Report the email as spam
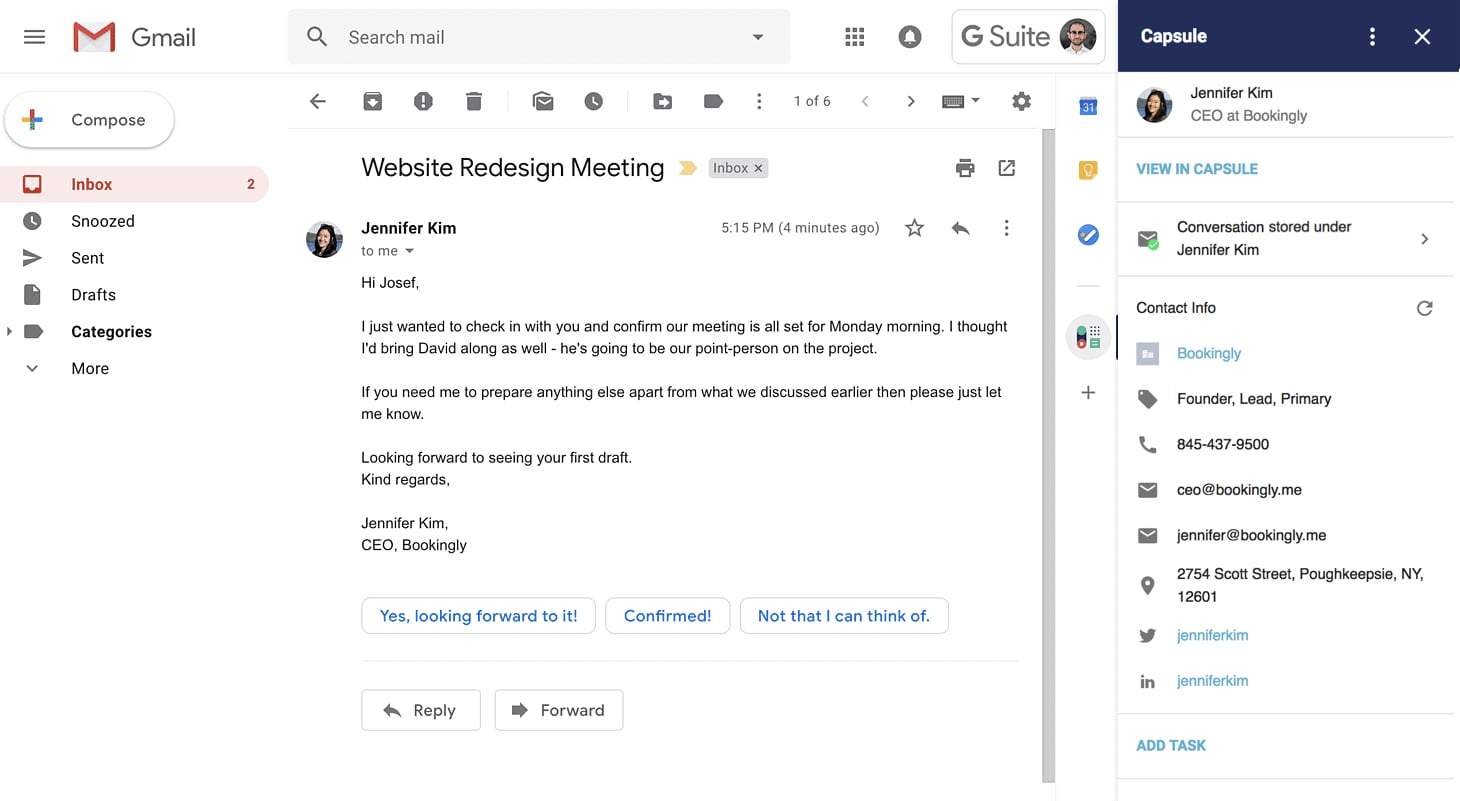 click(x=423, y=100)
